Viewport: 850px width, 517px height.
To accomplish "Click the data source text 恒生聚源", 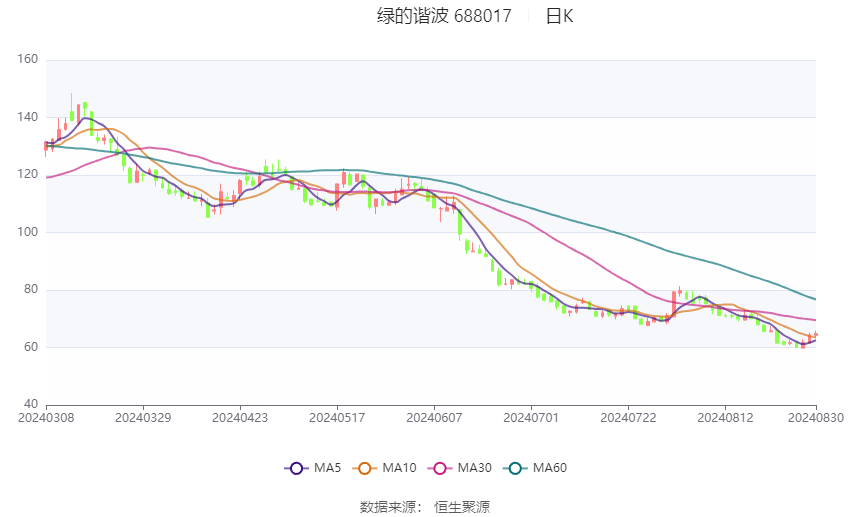I will click(462, 507).
